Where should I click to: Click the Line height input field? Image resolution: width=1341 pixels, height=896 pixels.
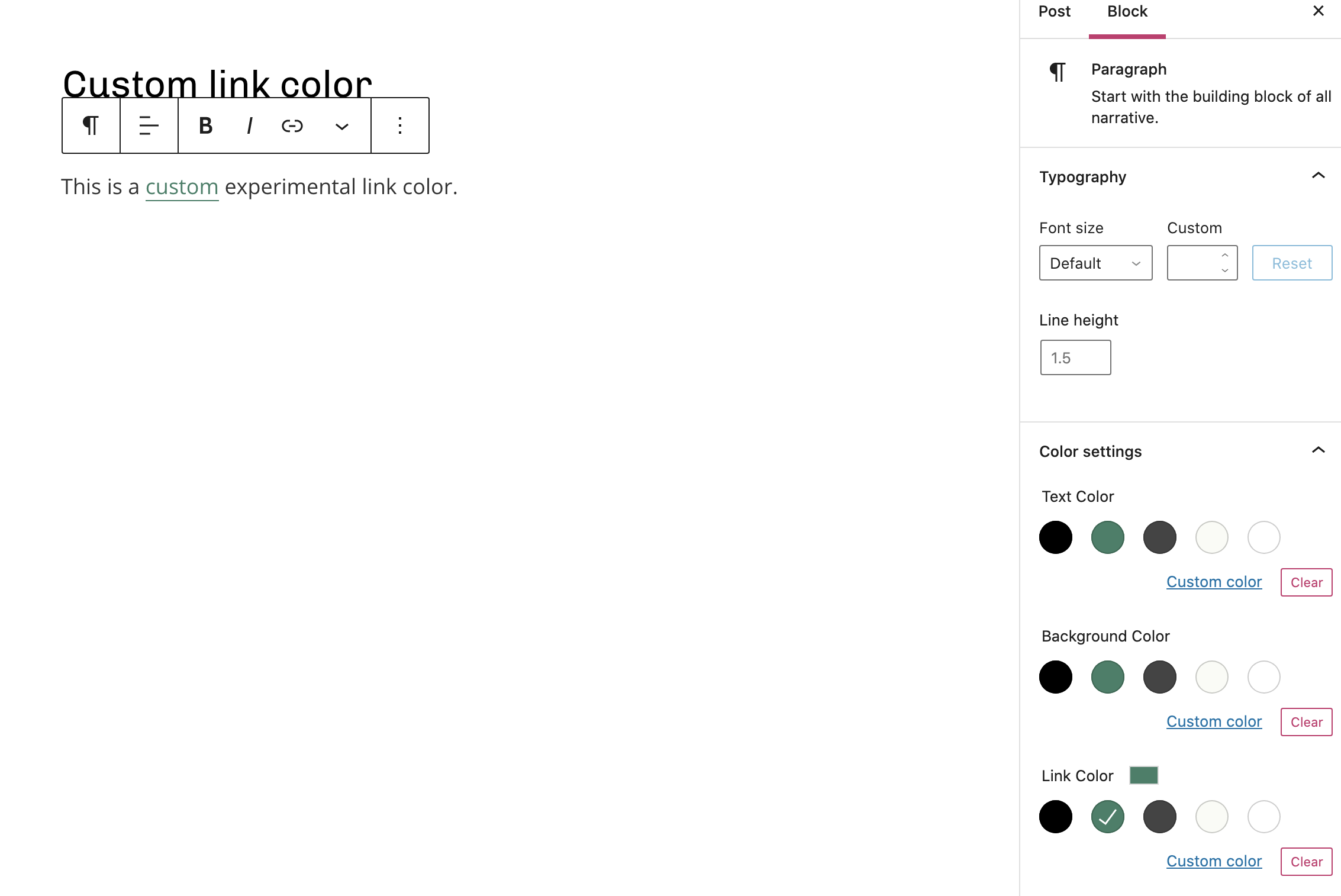[1075, 357]
